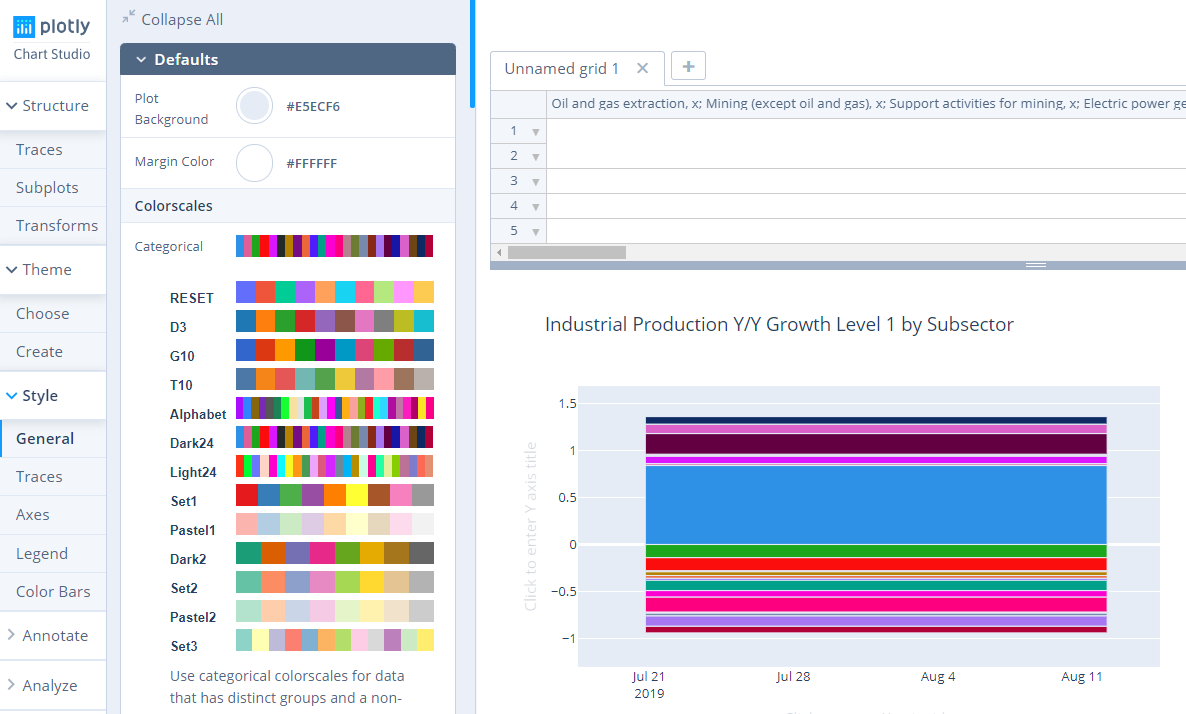The width and height of the screenshot is (1186, 714).
Task: Open row 3 dropdown arrow in grid
Action: (536, 182)
